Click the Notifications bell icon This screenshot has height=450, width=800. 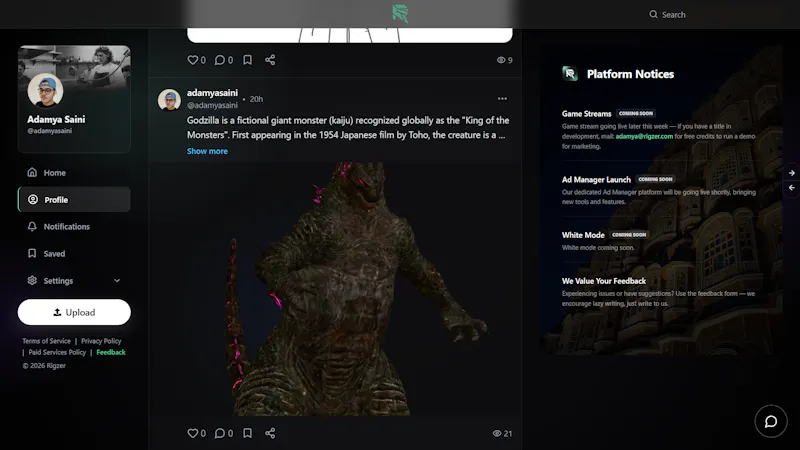(32, 226)
